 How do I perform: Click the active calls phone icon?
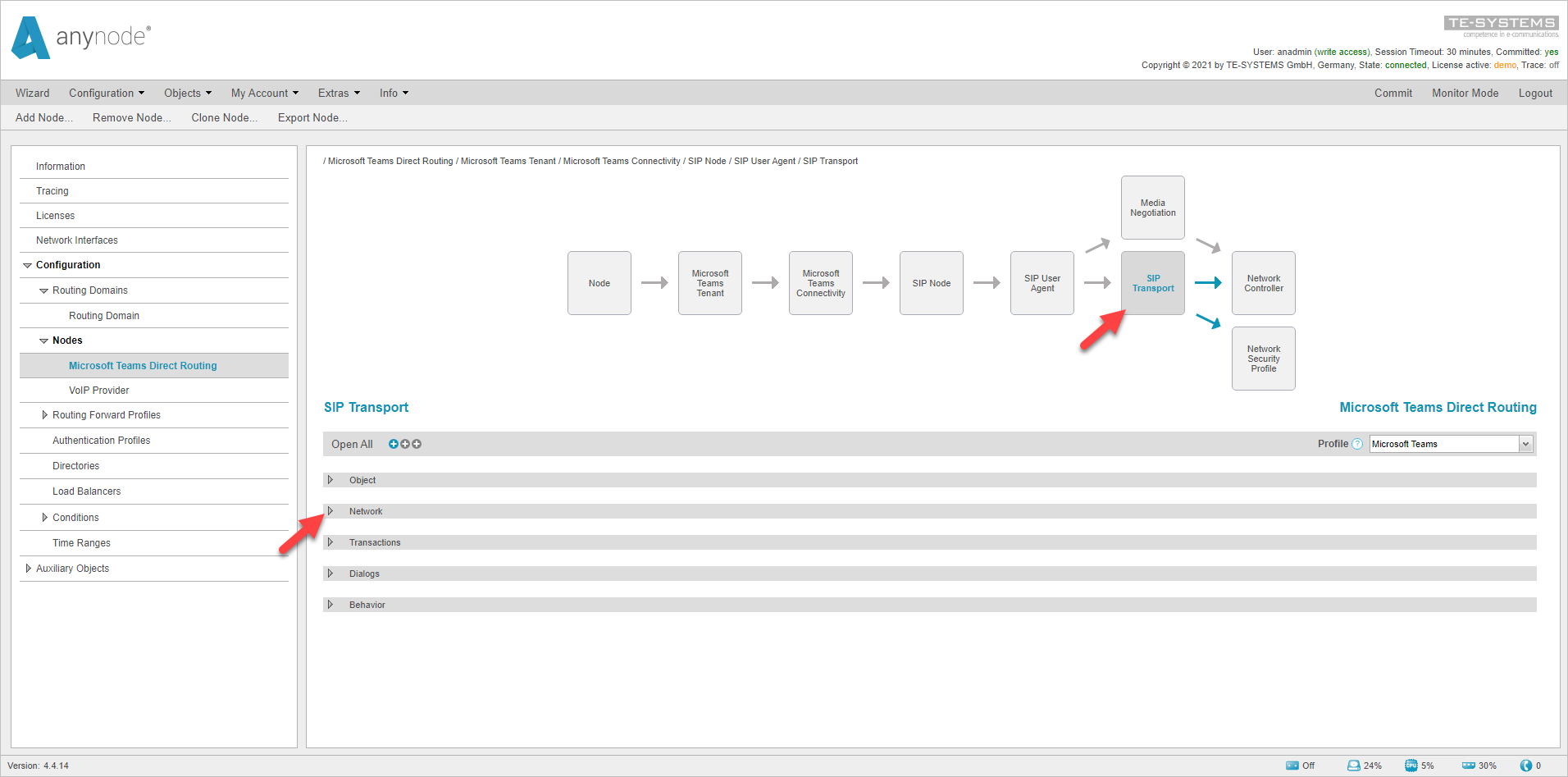click(1526, 766)
